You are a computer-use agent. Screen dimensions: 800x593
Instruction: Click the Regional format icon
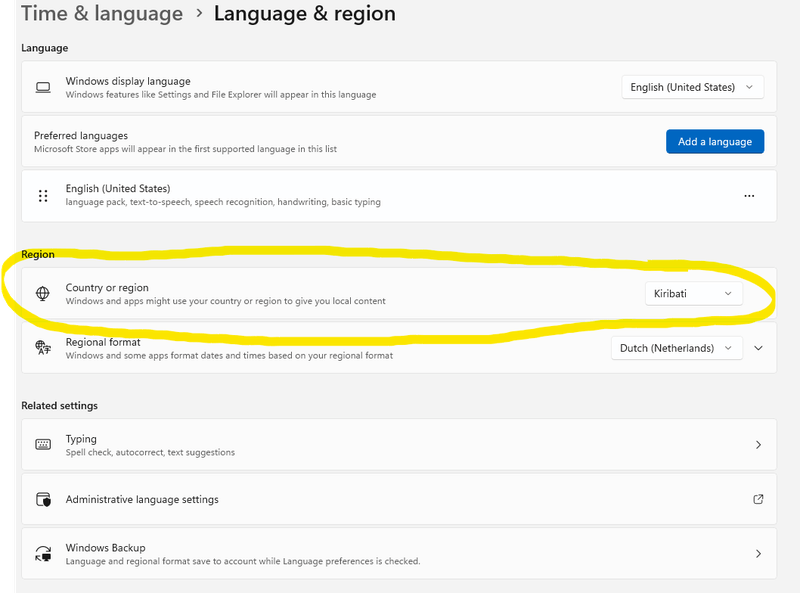coord(43,348)
